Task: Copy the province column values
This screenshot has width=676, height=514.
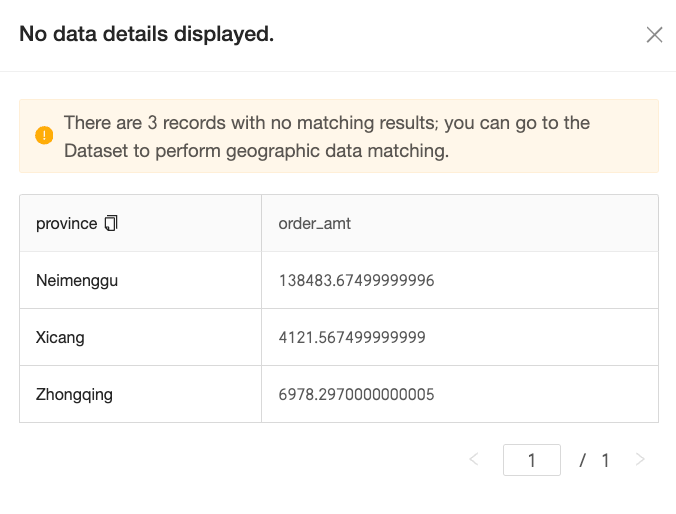Action: [x=111, y=223]
